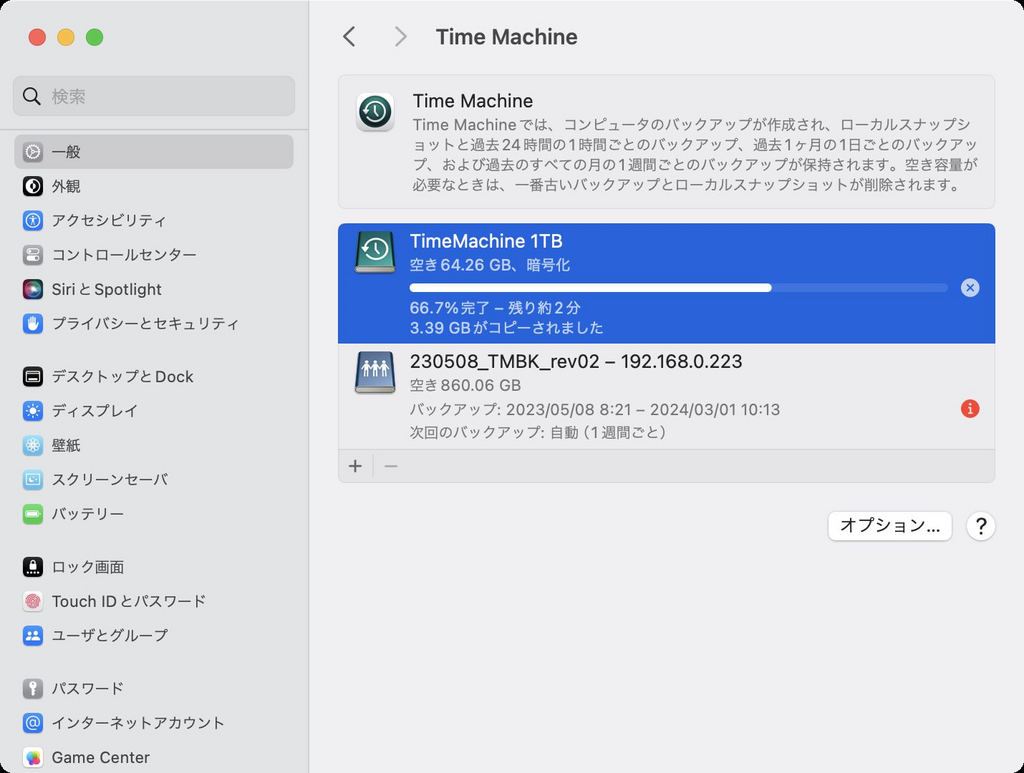This screenshot has height=773, width=1024.
Task: Open the 壁紙 wallpaper icon
Action: pyautogui.click(x=33, y=445)
